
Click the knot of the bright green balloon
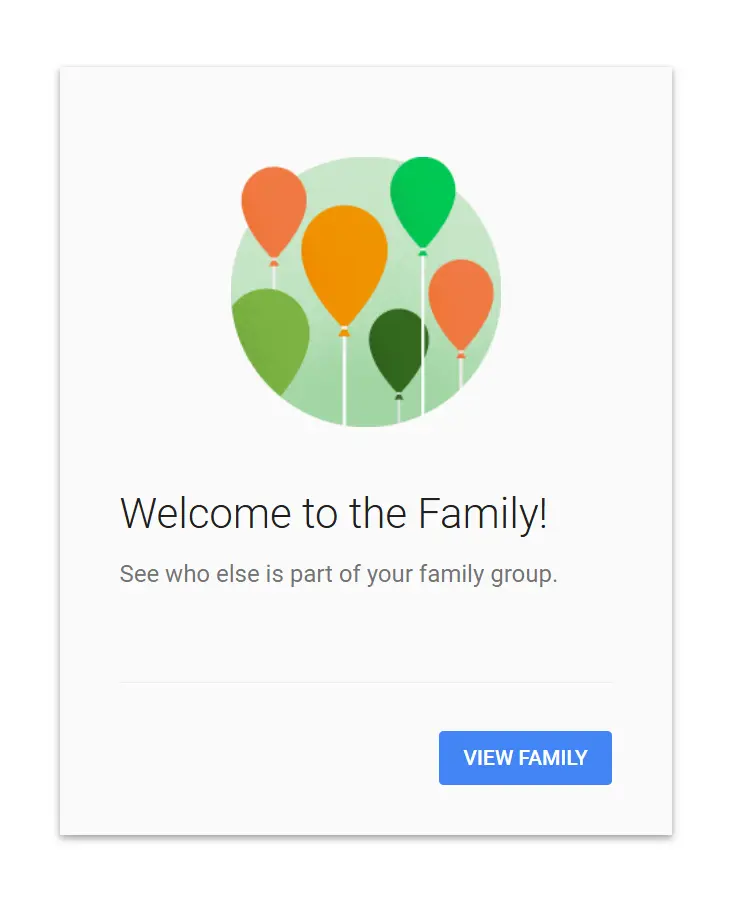tap(422, 252)
